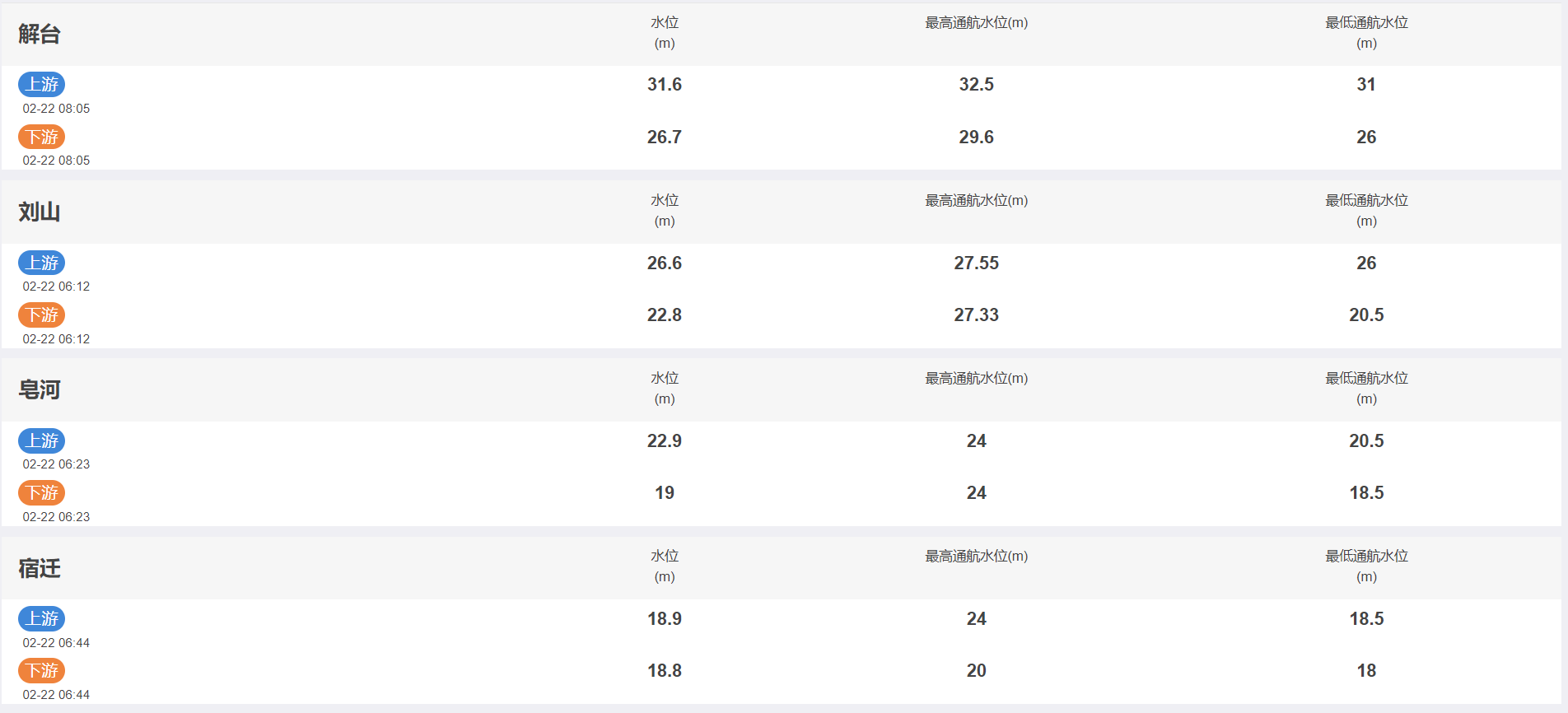Click the 上游 badge under 宿迁
Screen dimensions: 1568x713
(42, 618)
